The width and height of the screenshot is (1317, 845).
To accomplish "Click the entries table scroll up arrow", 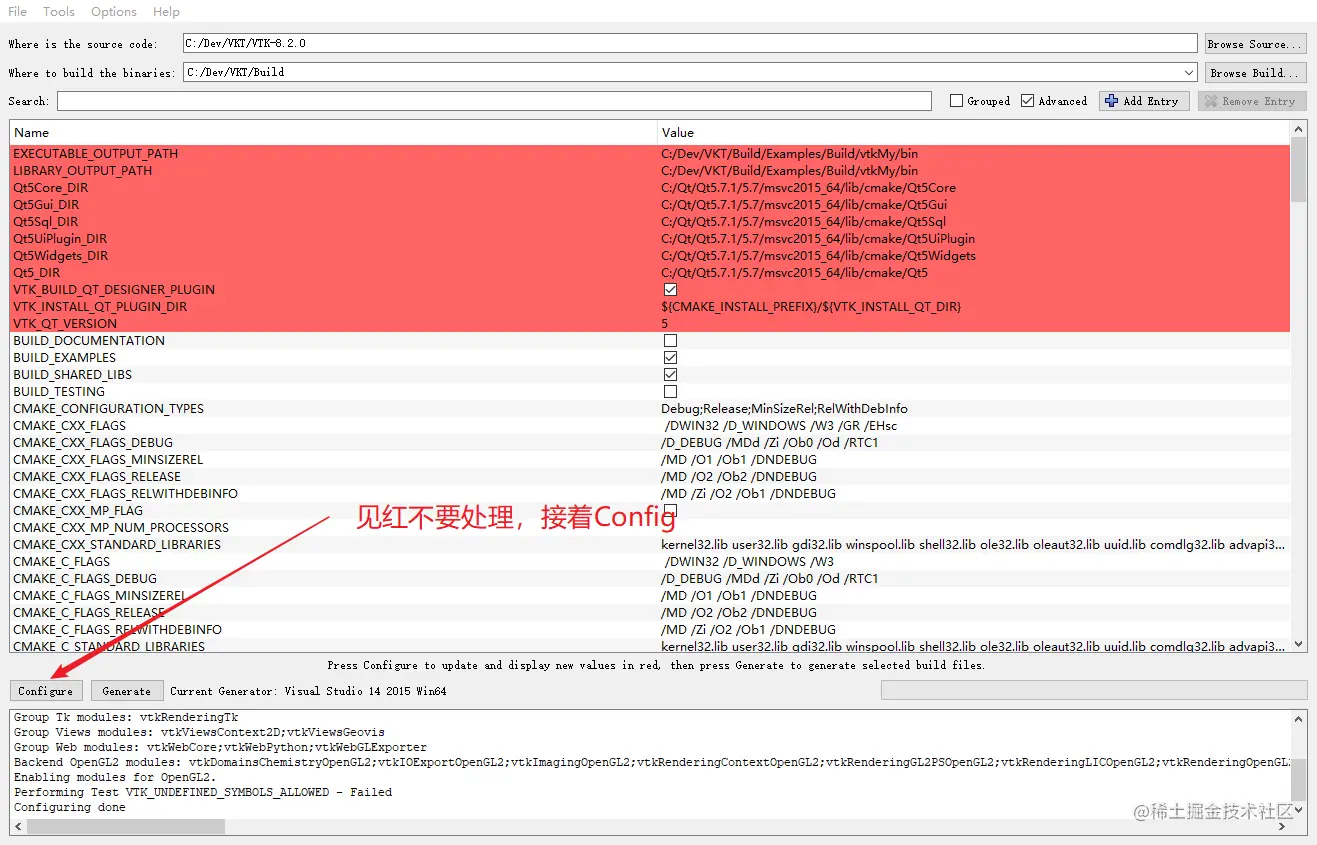I will pos(1298,129).
